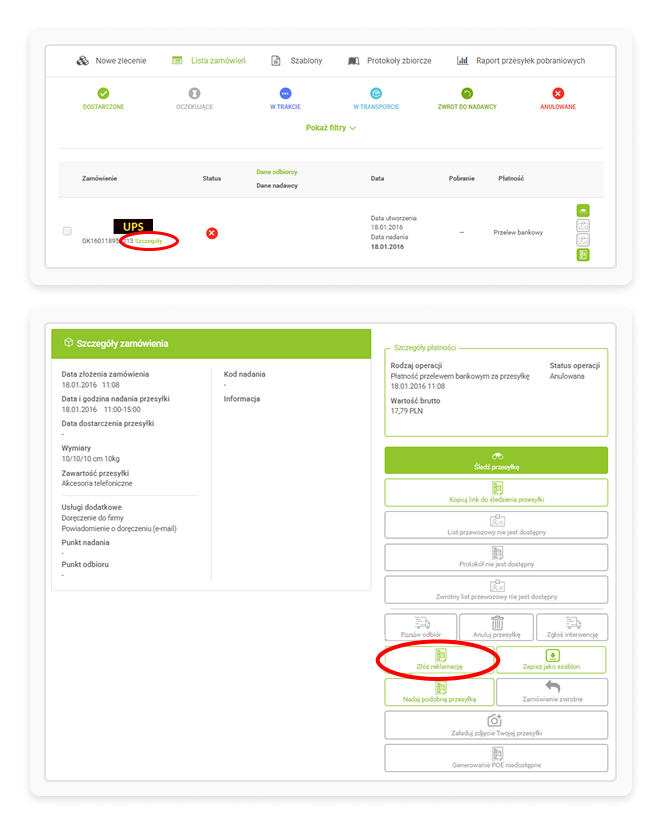Filter by Zwrot do nadawcy icon

[467, 93]
